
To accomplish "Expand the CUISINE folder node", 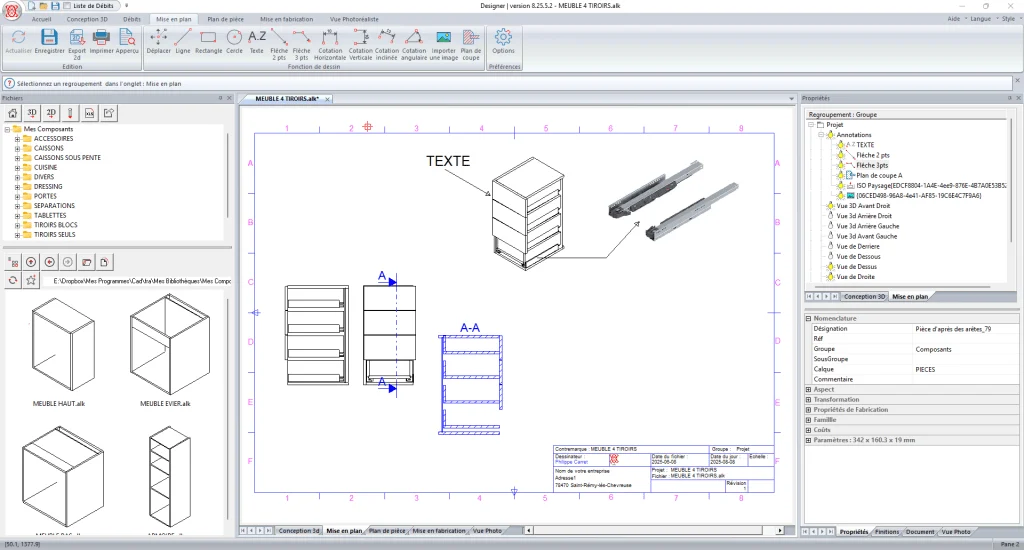I will pos(18,167).
